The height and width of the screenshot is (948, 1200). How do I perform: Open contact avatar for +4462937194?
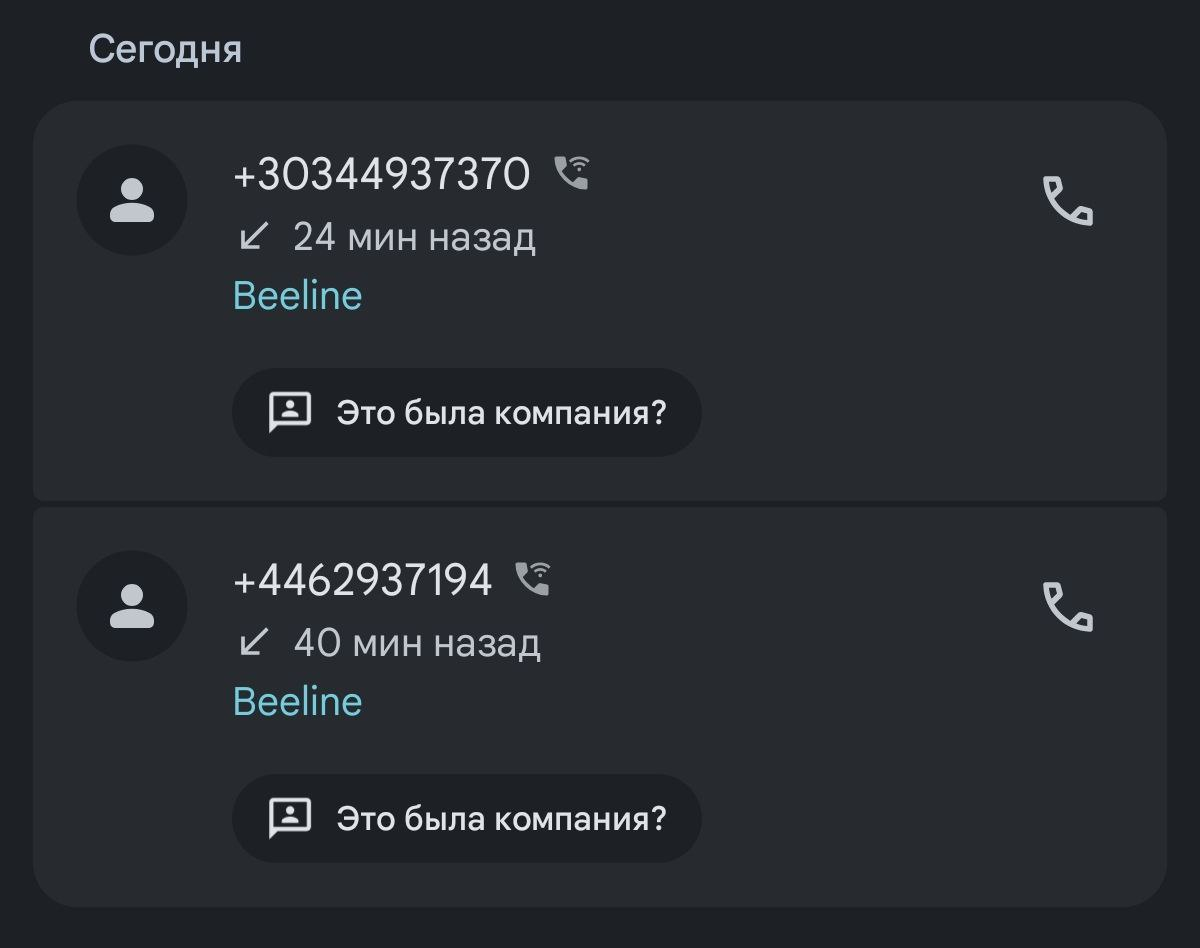pos(132,606)
